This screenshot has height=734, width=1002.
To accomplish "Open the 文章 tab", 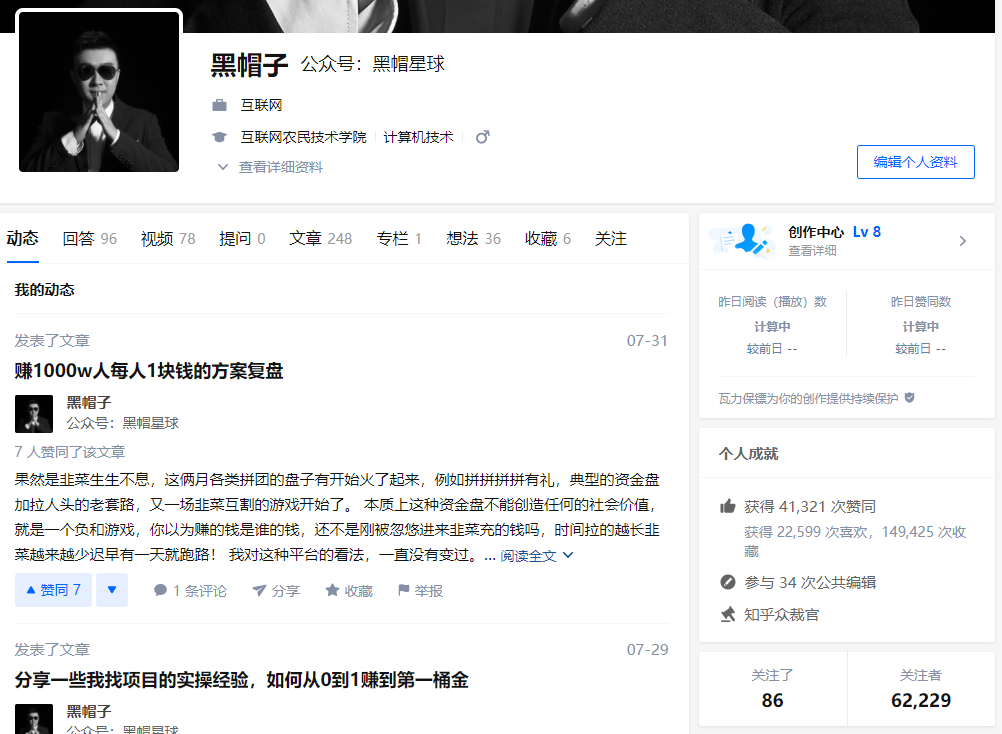I will [x=320, y=238].
